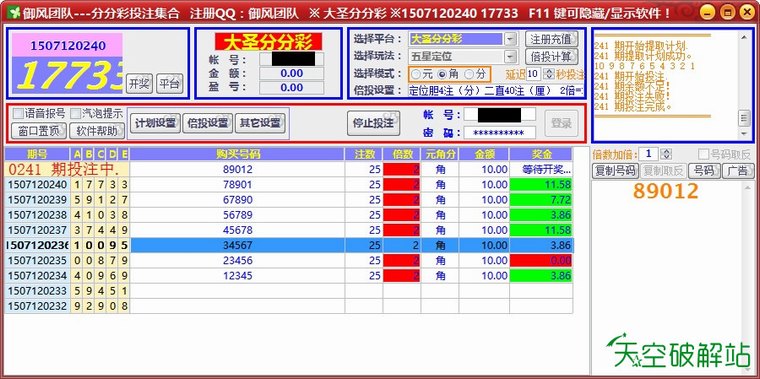Increase the 倍数加倍 stepper value
The width and height of the screenshot is (760, 379).
(666, 152)
